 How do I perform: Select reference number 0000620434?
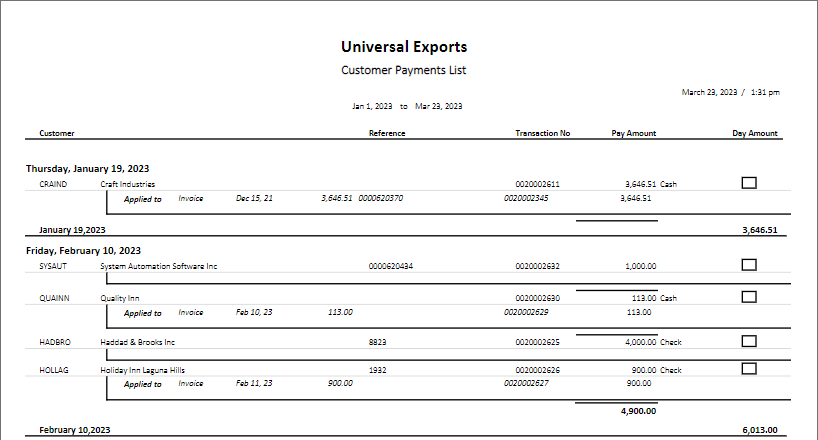coord(391,266)
